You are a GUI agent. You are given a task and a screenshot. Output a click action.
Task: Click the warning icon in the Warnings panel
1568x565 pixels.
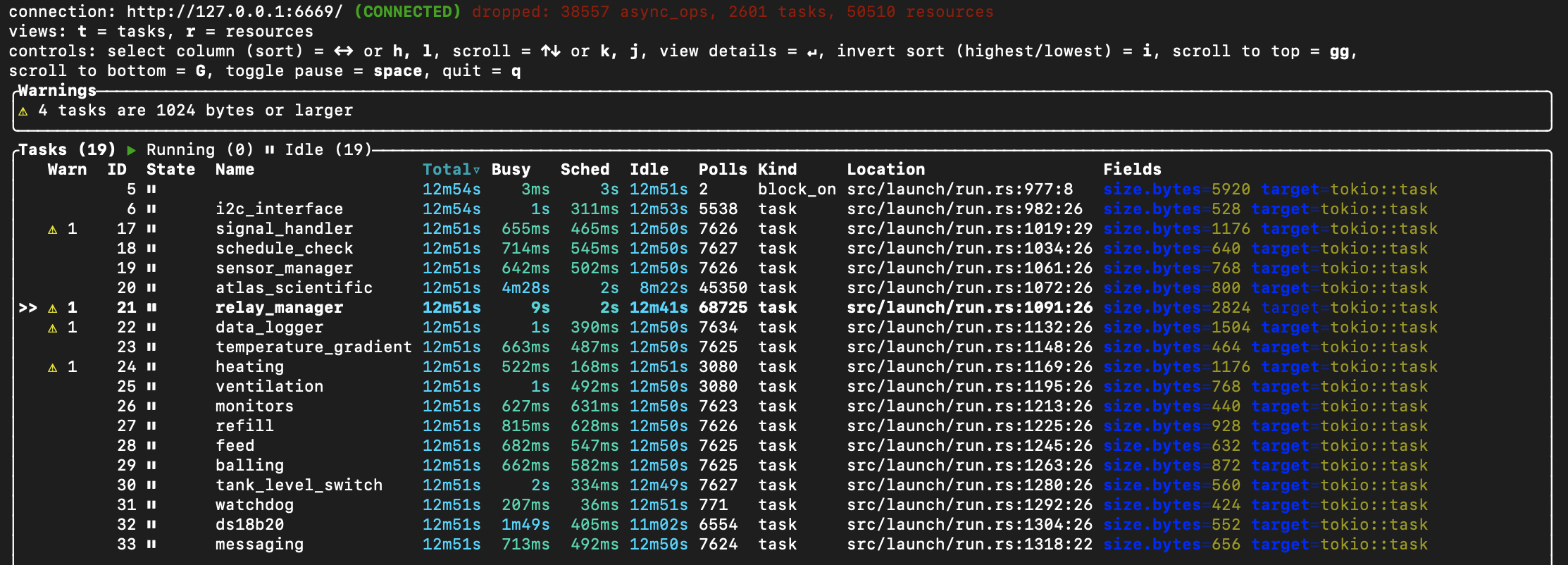(x=23, y=111)
